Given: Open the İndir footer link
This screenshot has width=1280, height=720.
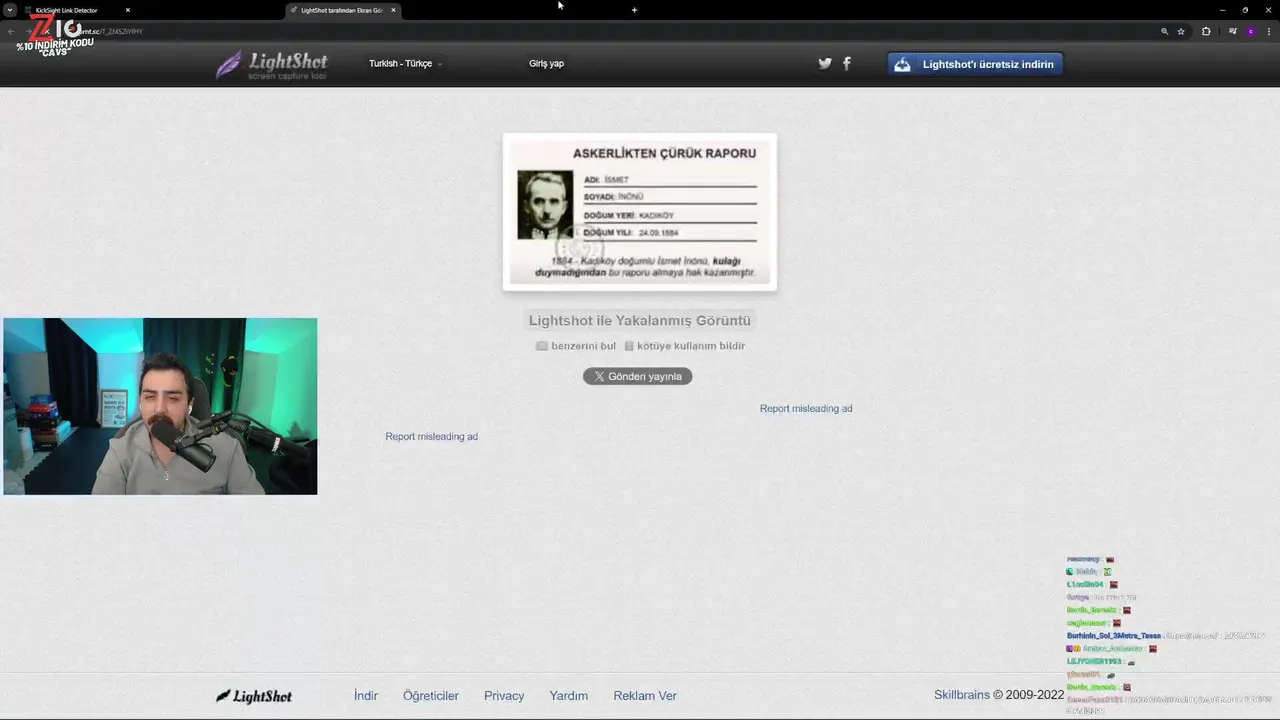Looking at the screenshot, I should [x=366, y=696].
